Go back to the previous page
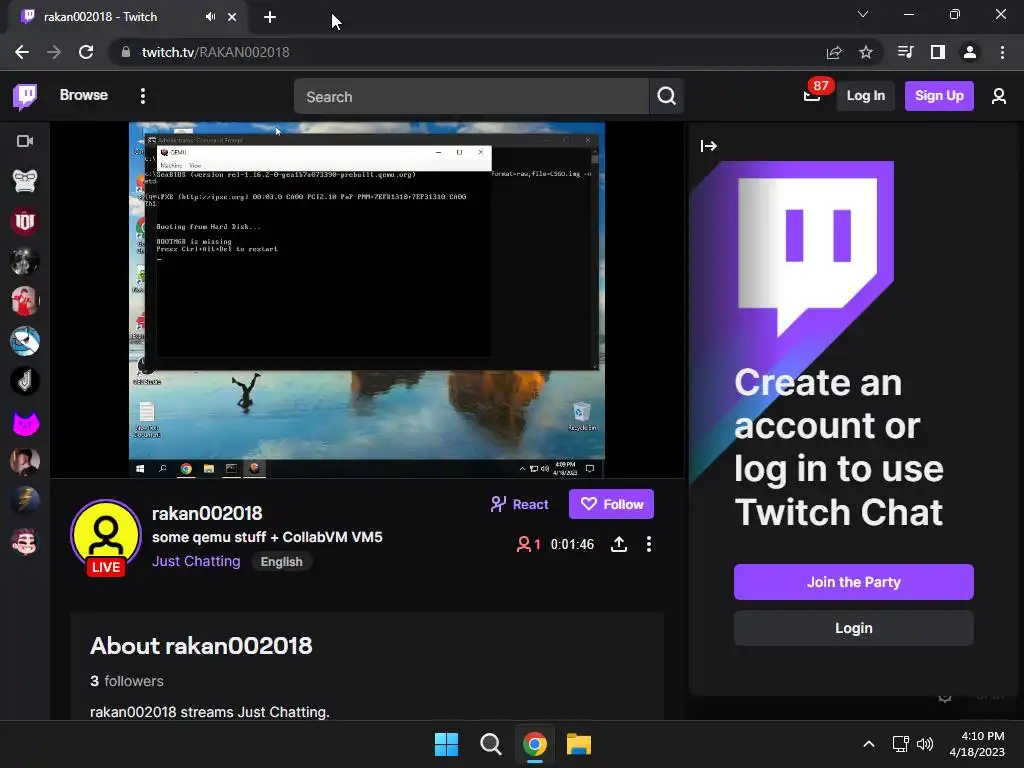Image resolution: width=1024 pixels, height=768 pixels. 22,52
